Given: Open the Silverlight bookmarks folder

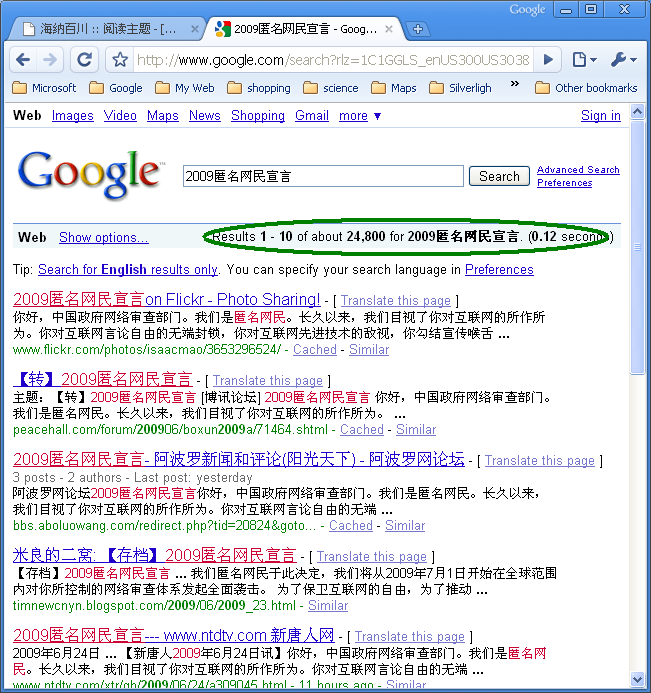Looking at the screenshot, I should (460, 88).
